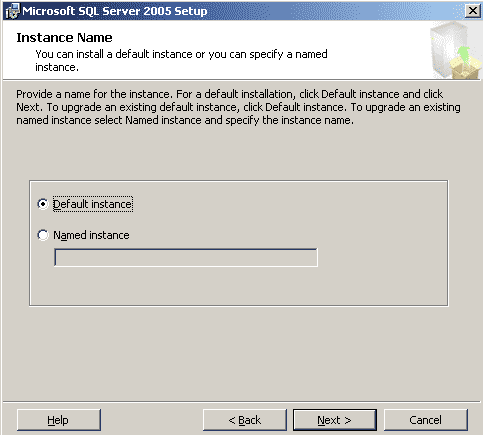483x435 pixels.
Task: Open Help for instance naming
Action: 59,420
